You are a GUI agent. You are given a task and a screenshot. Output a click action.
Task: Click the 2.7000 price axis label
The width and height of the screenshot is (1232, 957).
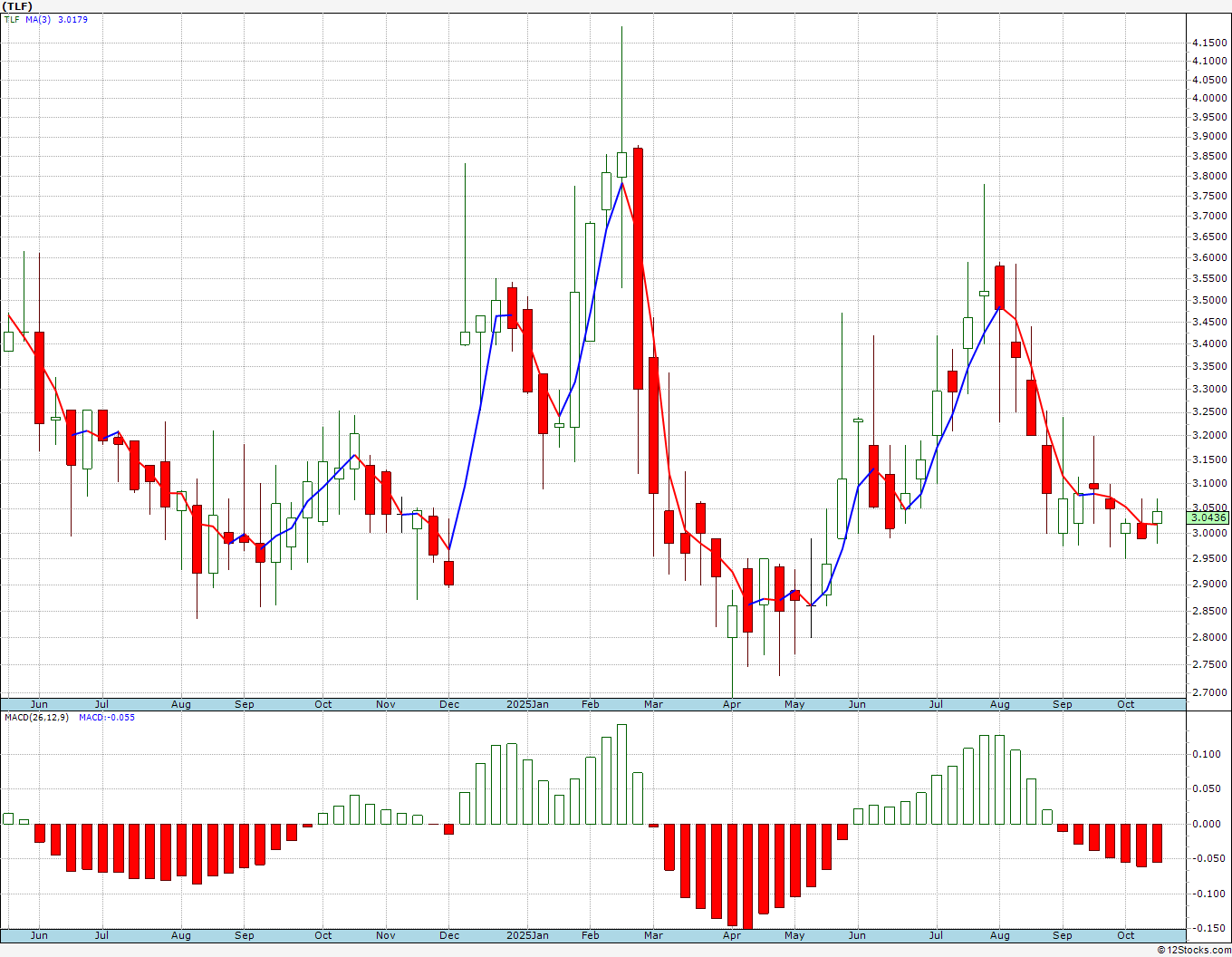(1210, 693)
